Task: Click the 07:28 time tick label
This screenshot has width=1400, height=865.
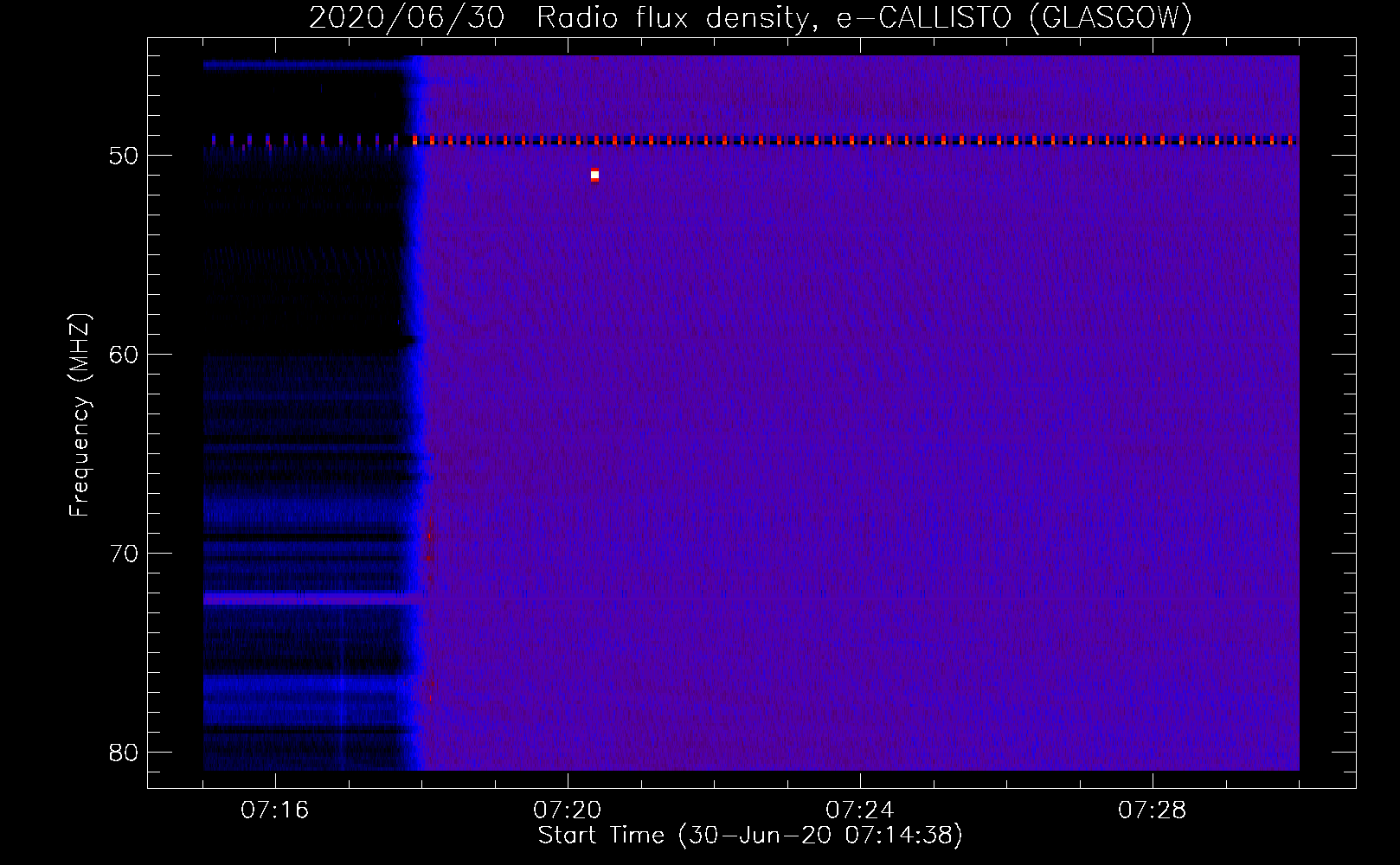Action: pyautogui.click(x=1153, y=811)
